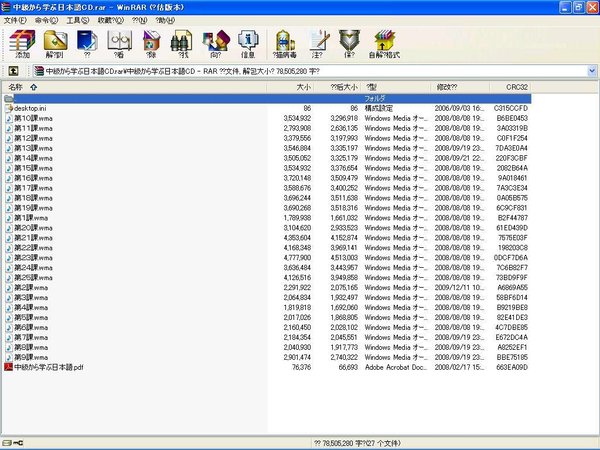Click the PDF icon of 中級から学ぶ日本語.pdf

[8, 367]
